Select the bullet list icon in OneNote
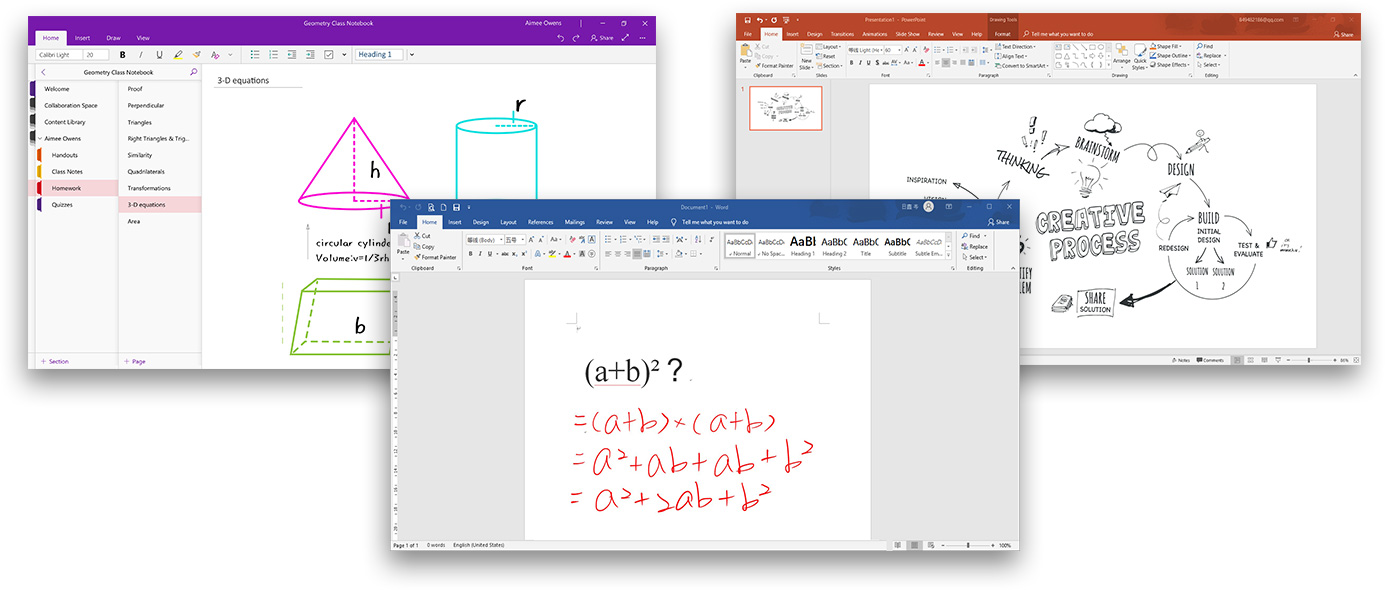This screenshot has height=590, width=1385. click(255, 54)
